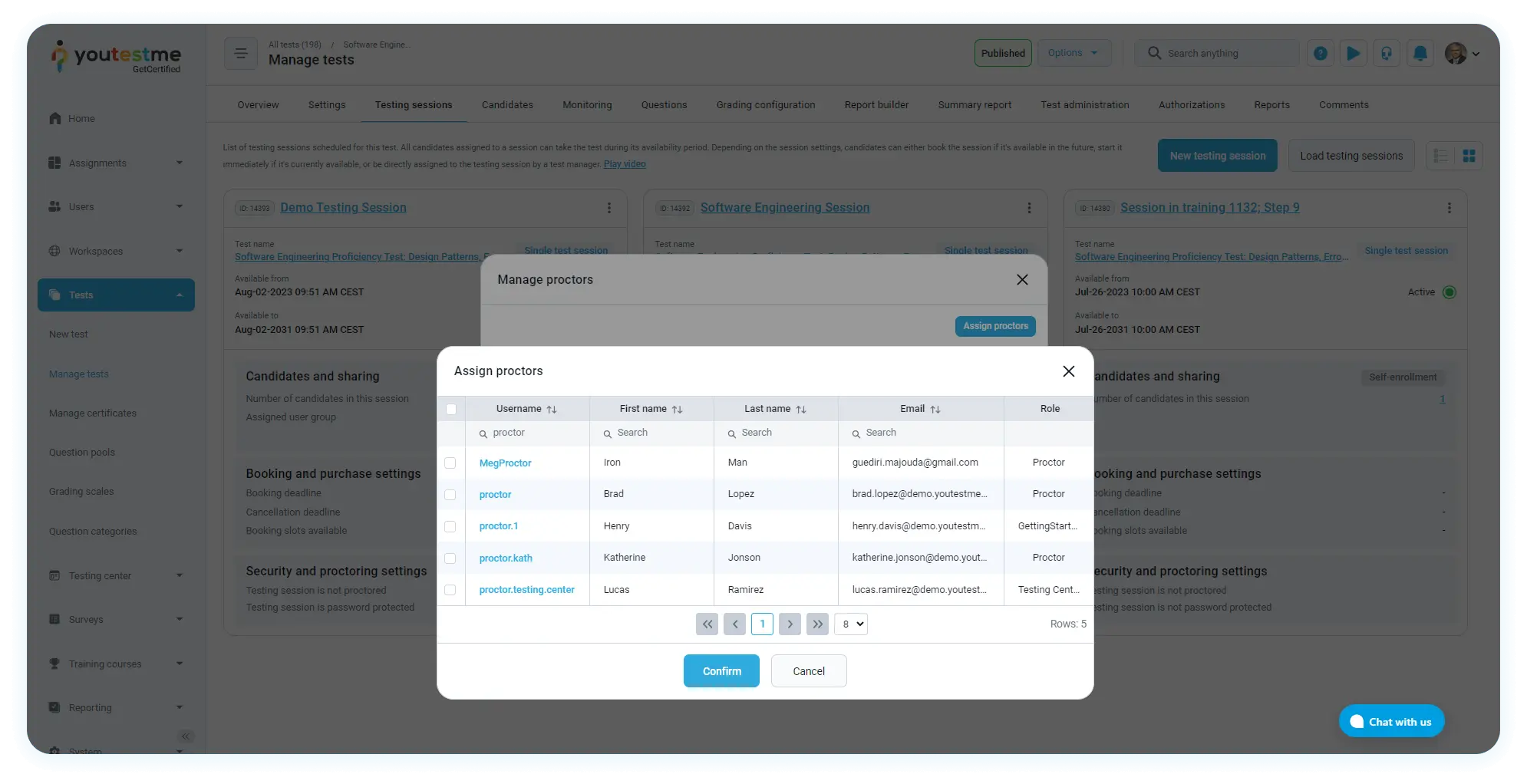Click the play video icon in header
The height and width of the screenshot is (784, 1527).
coord(1353,54)
